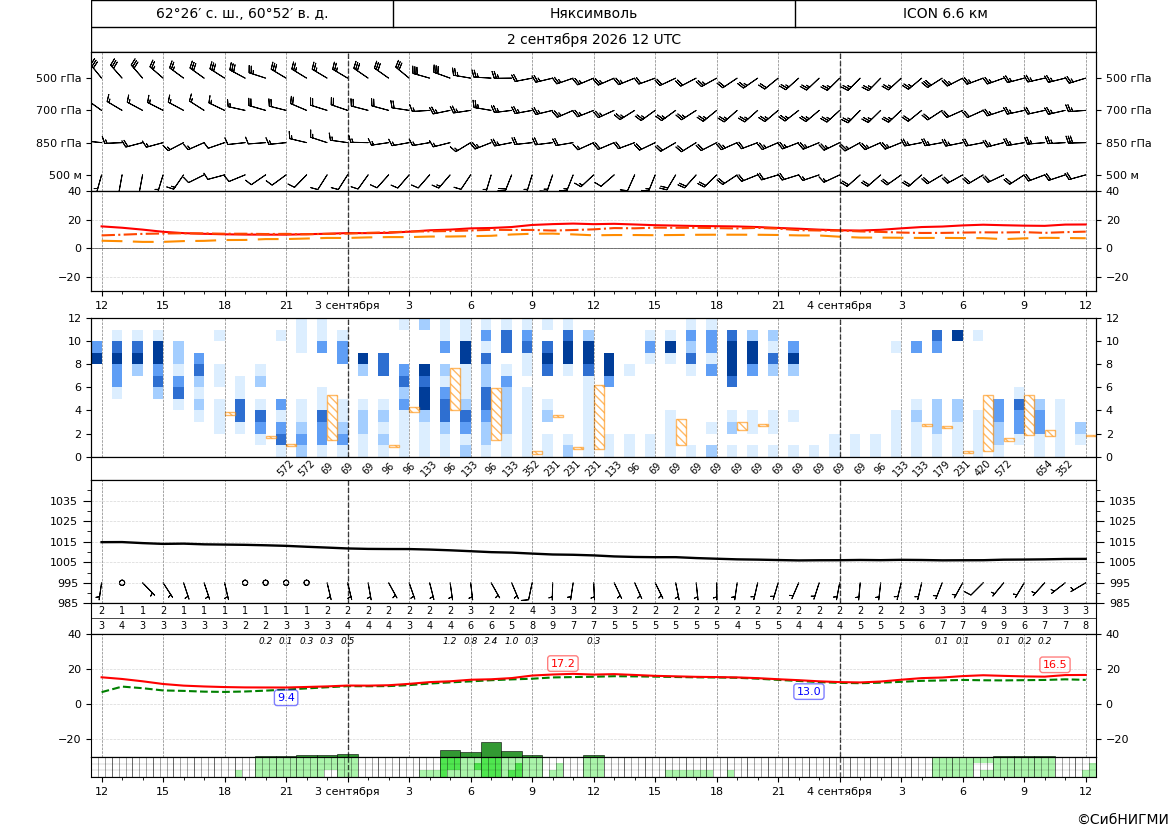Click the forecast title 2 сентября 2026 12 UTC
This screenshot has width=1169, height=827.
(x=593, y=40)
